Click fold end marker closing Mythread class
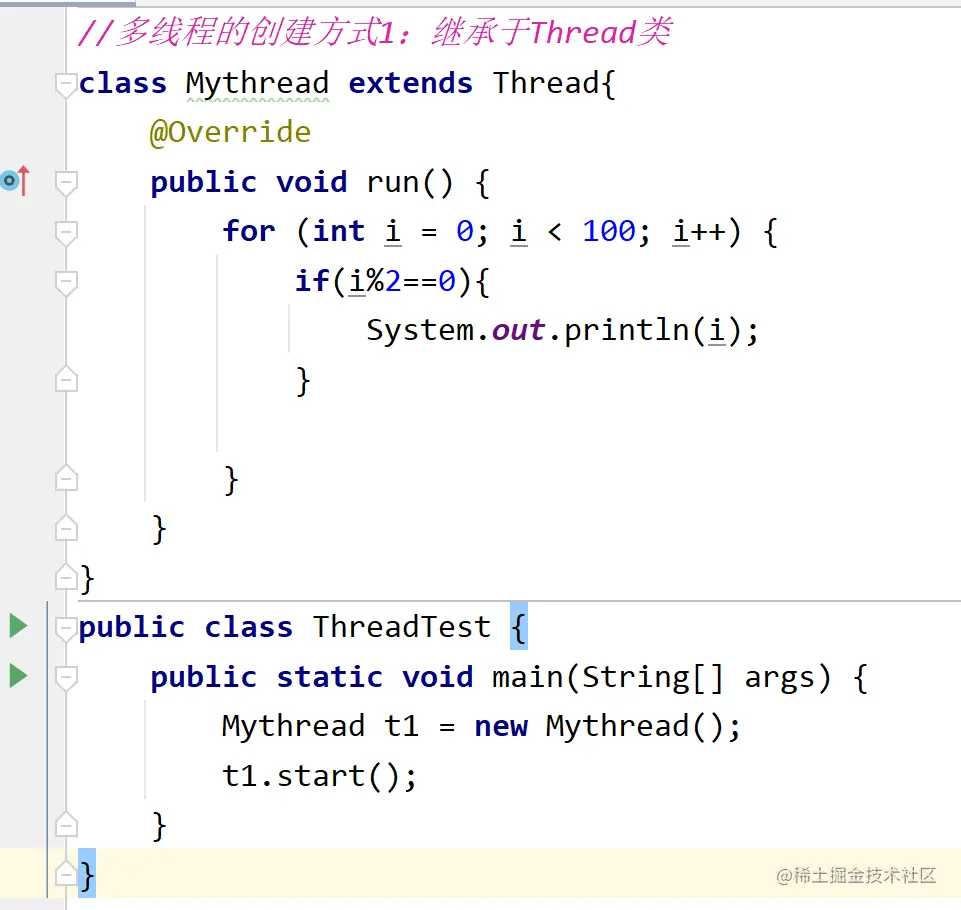Viewport: 961px width, 910px height. (66, 577)
